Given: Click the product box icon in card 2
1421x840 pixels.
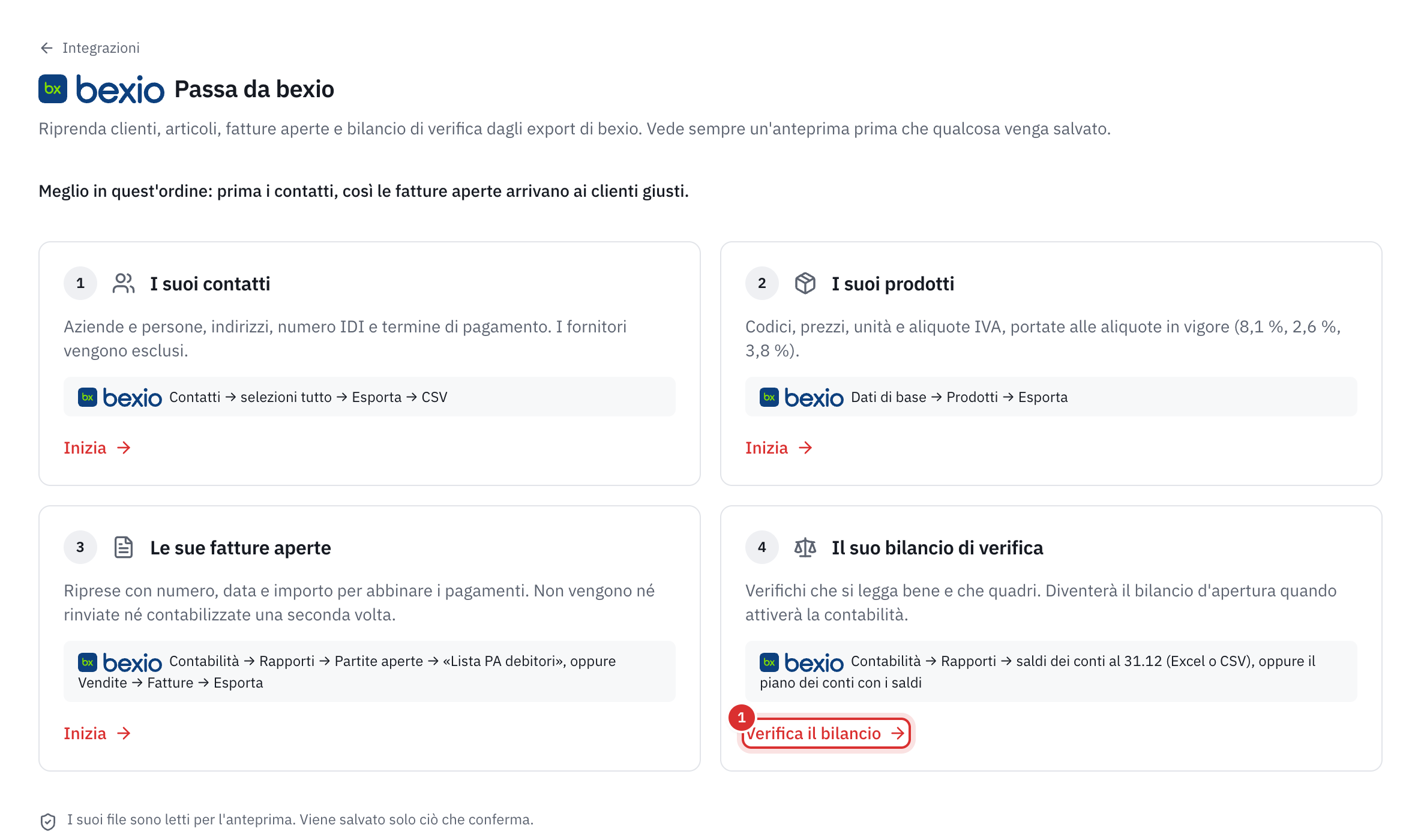Looking at the screenshot, I should [x=805, y=283].
